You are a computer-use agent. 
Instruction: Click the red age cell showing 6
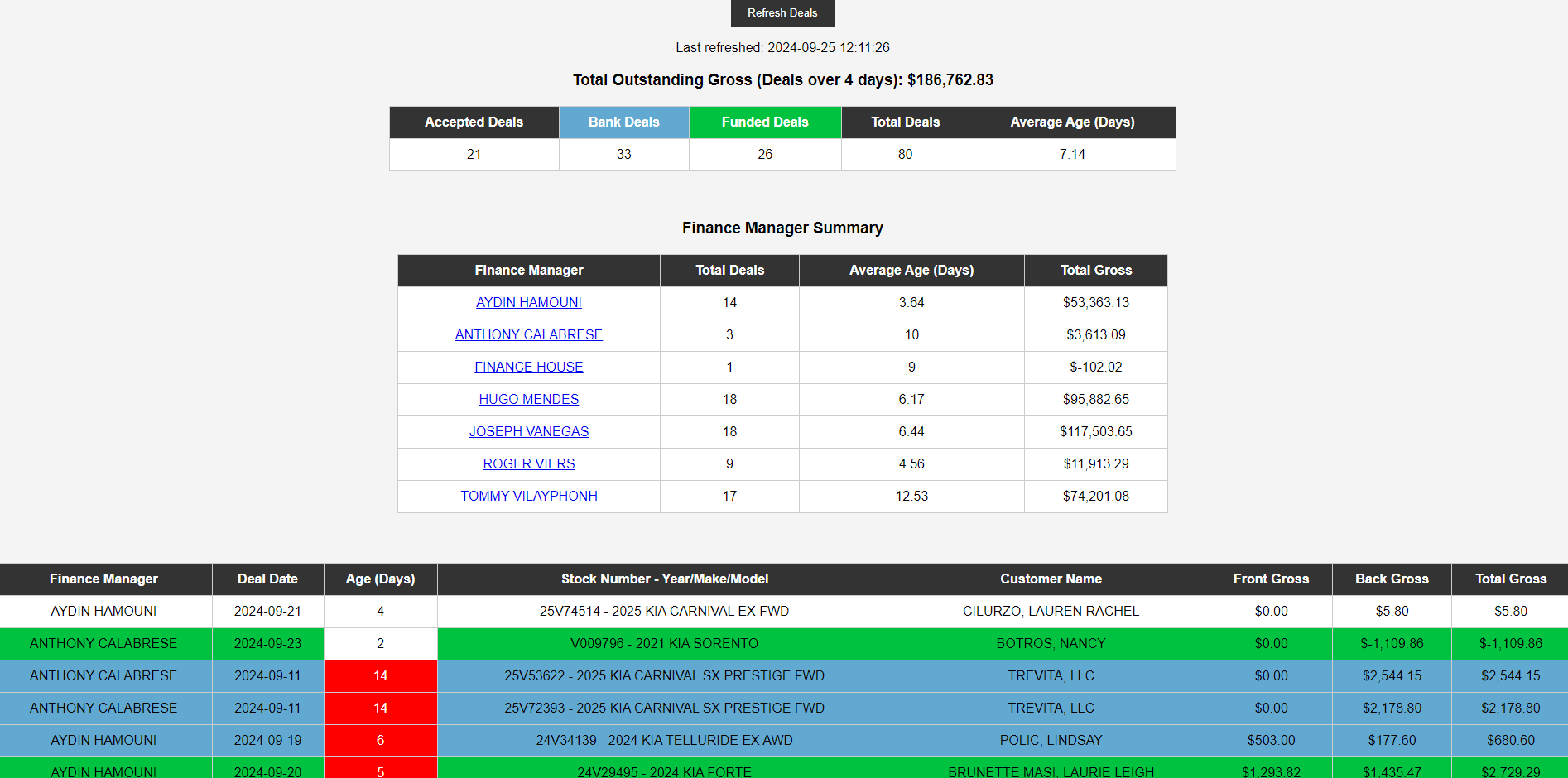click(x=380, y=741)
